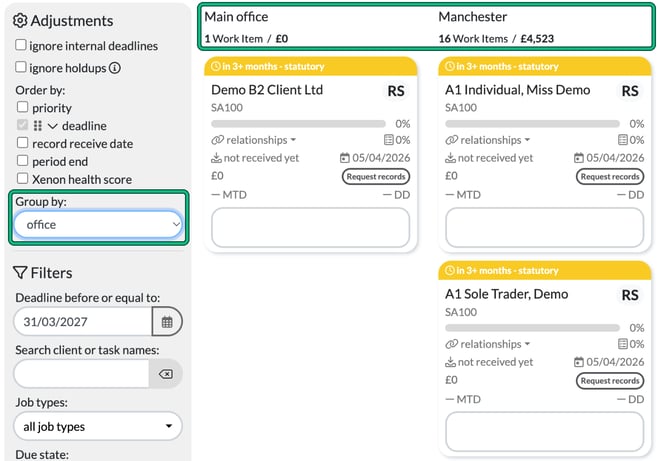The height and width of the screenshot is (461, 658).
Task: Enable ignore internal deadlines checkbox
Action: 21,45
